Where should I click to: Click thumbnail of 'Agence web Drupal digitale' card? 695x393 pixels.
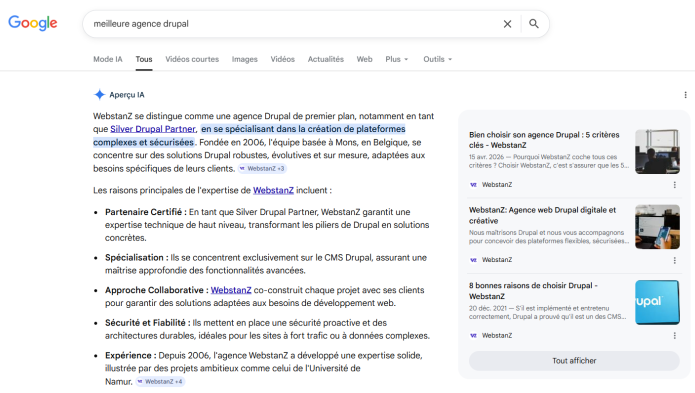657,227
